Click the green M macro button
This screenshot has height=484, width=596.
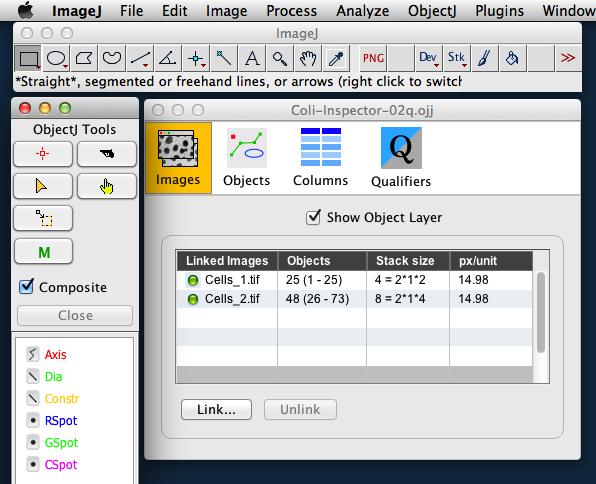pyautogui.click(x=43, y=251)
